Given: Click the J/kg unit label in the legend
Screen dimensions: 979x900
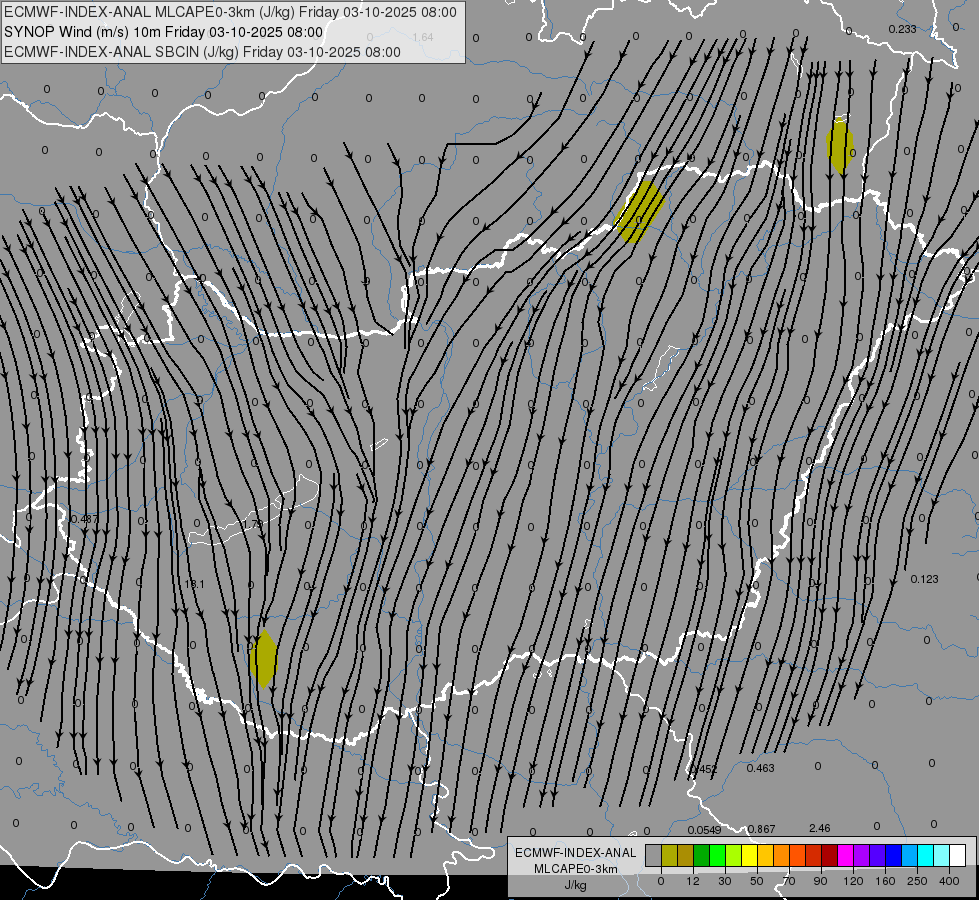Looking at the screenshot, I should [575, 885].
